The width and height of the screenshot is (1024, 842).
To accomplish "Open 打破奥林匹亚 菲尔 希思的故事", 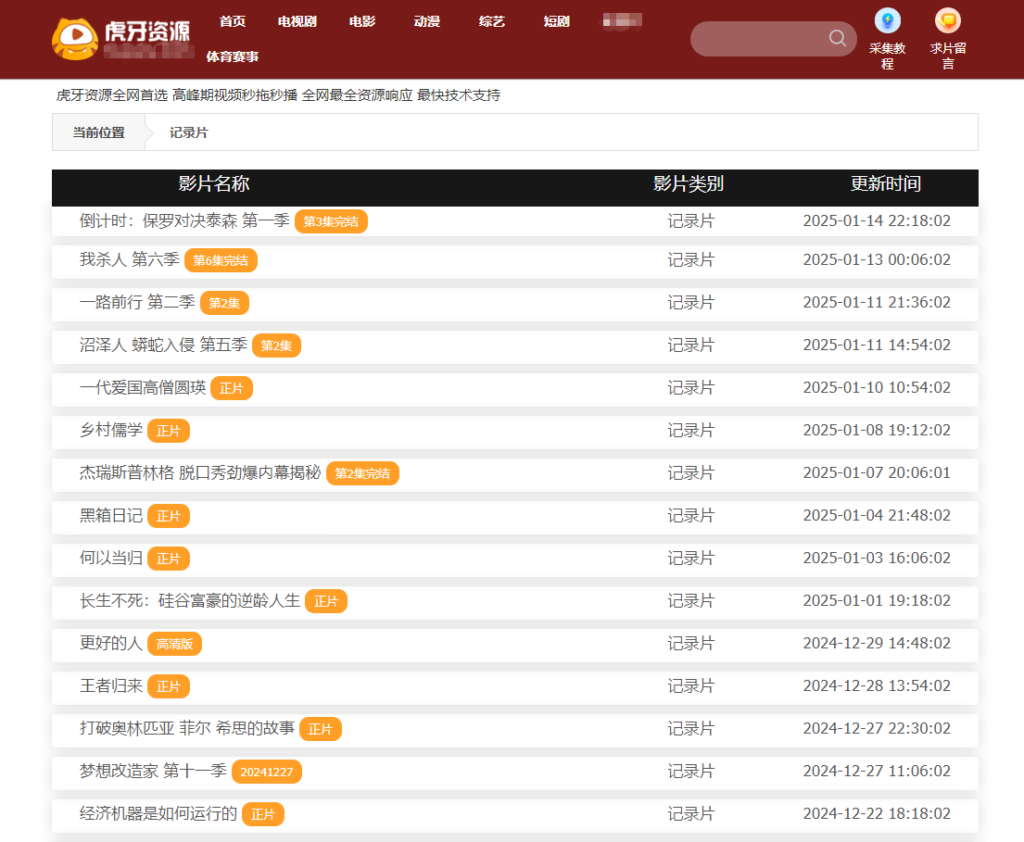I will (x=187, y=729).
